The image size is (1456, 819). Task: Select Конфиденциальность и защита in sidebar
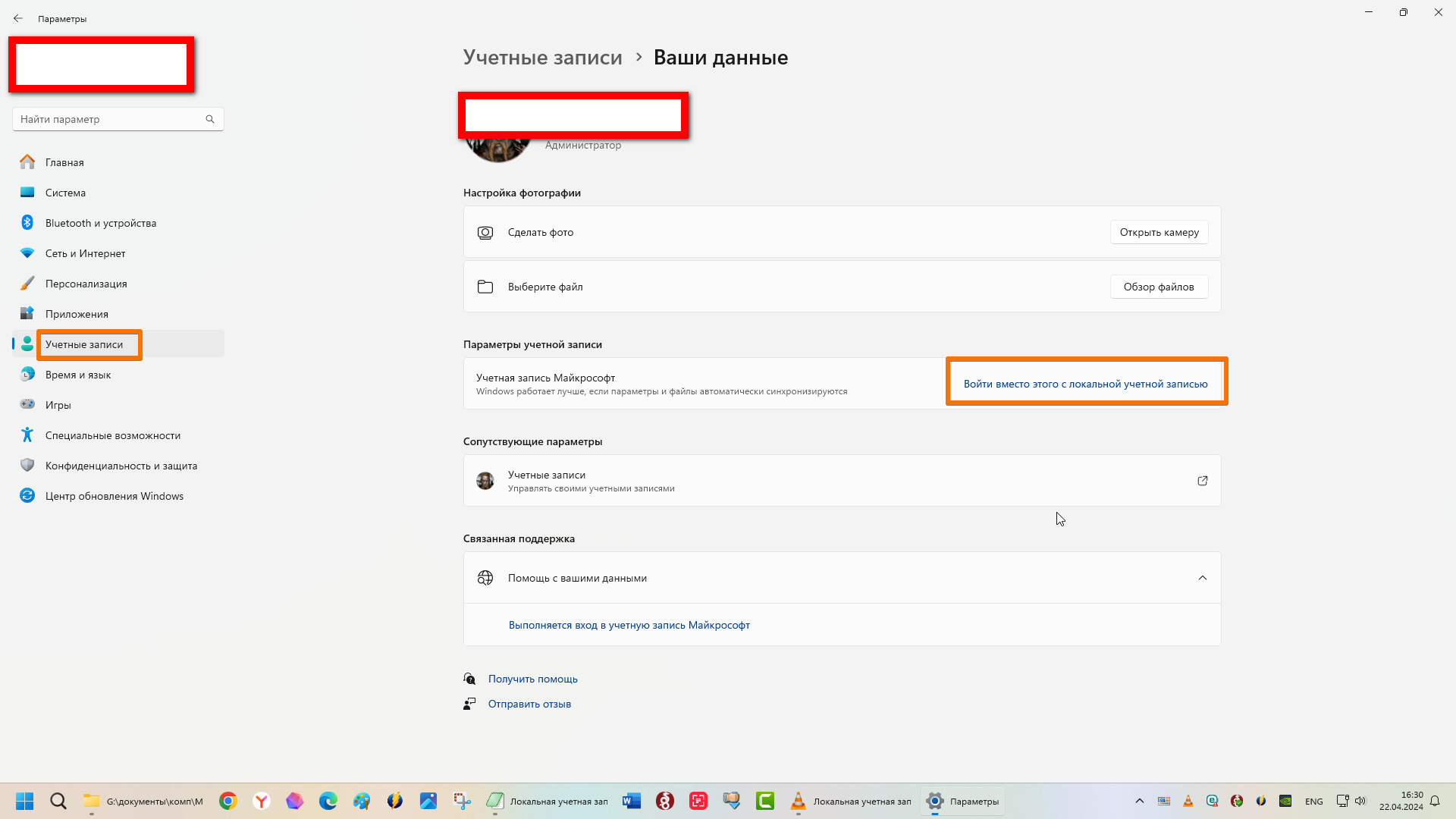point(121,466)
